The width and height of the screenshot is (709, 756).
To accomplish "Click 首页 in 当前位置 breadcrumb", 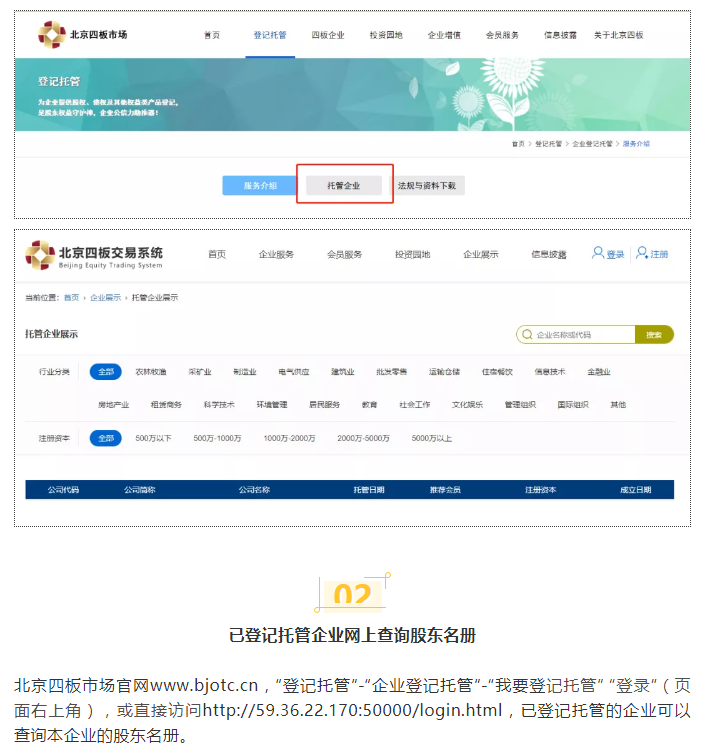I will click(x=71, y=297).
